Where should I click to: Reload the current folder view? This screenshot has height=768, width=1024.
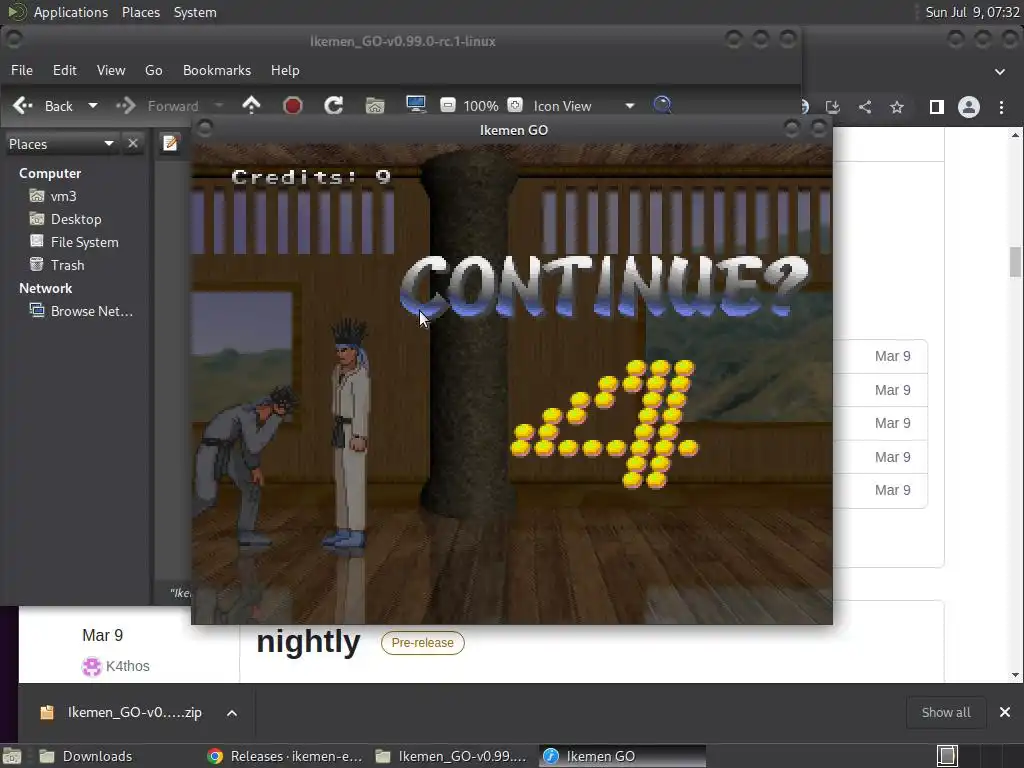pyautogui.click(x=334, y=105)
